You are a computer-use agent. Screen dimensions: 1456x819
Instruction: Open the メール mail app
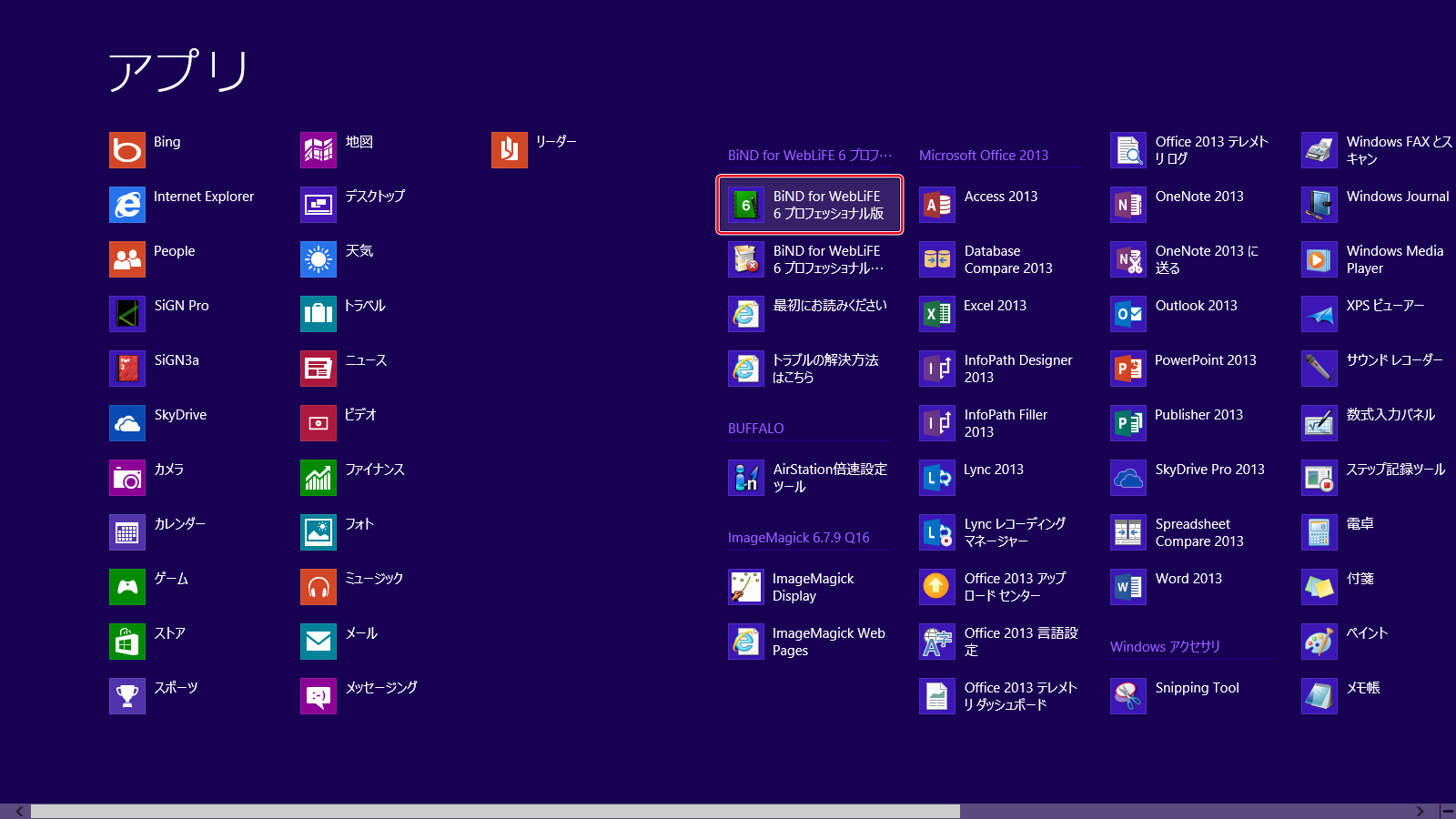point(318,642)
